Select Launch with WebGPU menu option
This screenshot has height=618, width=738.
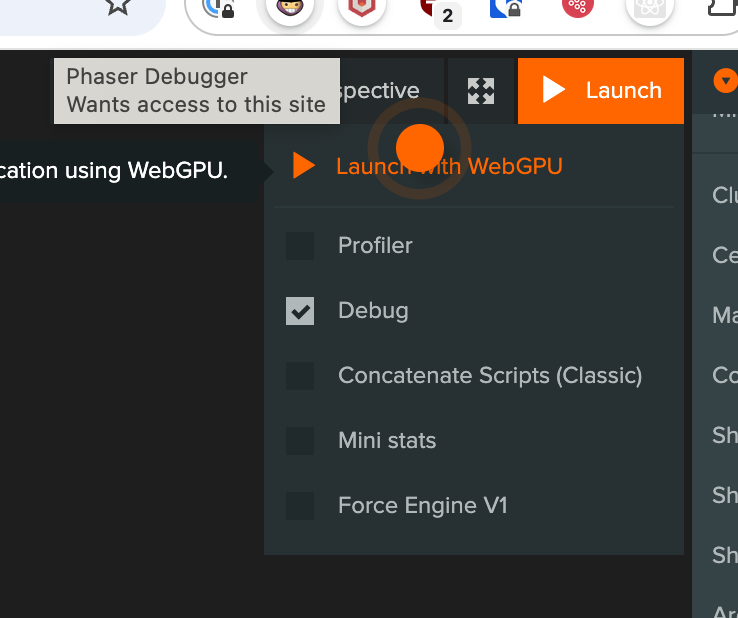(449, 166)
